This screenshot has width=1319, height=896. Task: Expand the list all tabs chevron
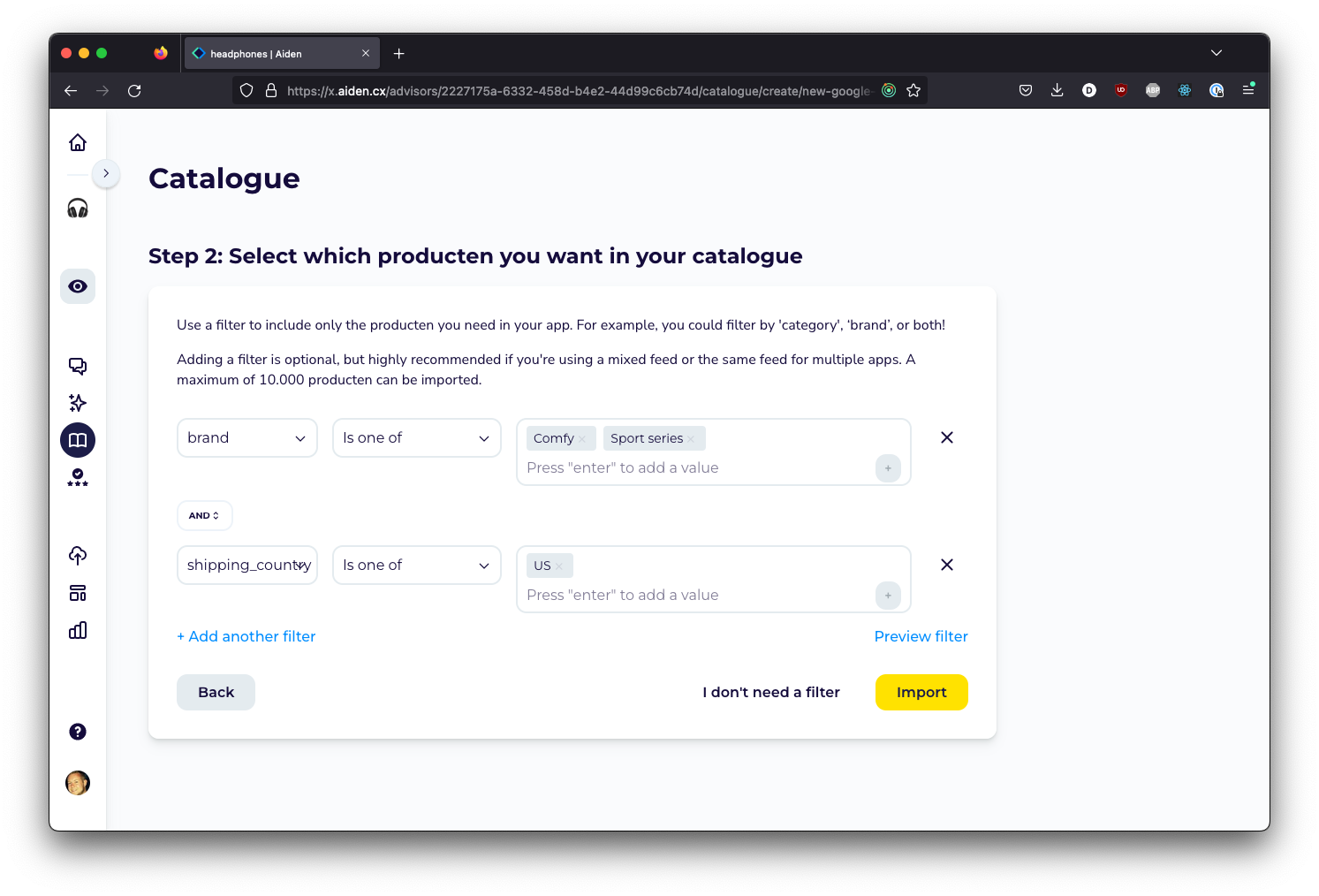coord(1217,53)
